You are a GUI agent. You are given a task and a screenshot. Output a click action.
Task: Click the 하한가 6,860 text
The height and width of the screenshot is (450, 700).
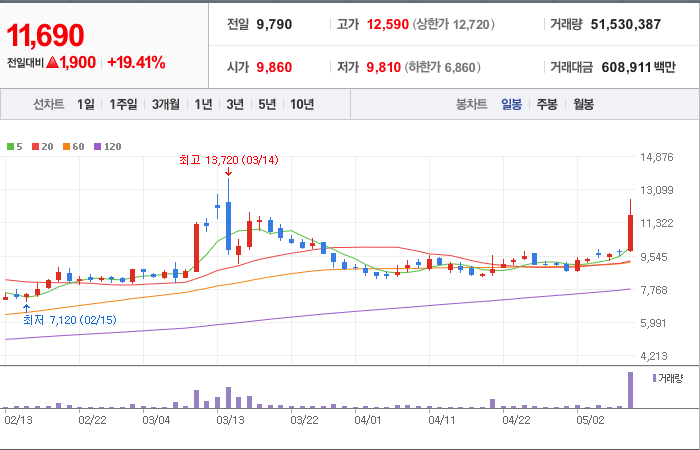pyautogui.click(x=443, y=67)
